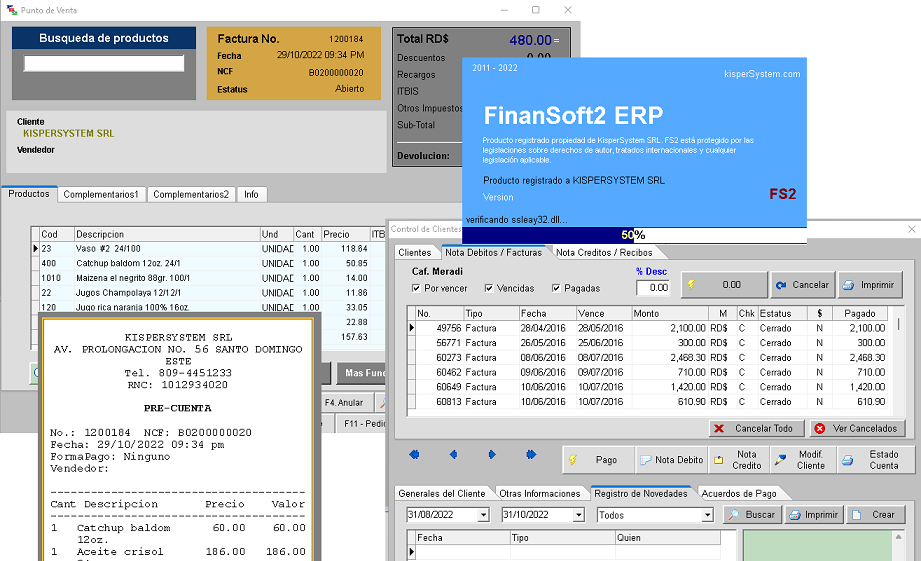Create a Nota Credito
921x561 pixels.
click(x=737, y=460)
